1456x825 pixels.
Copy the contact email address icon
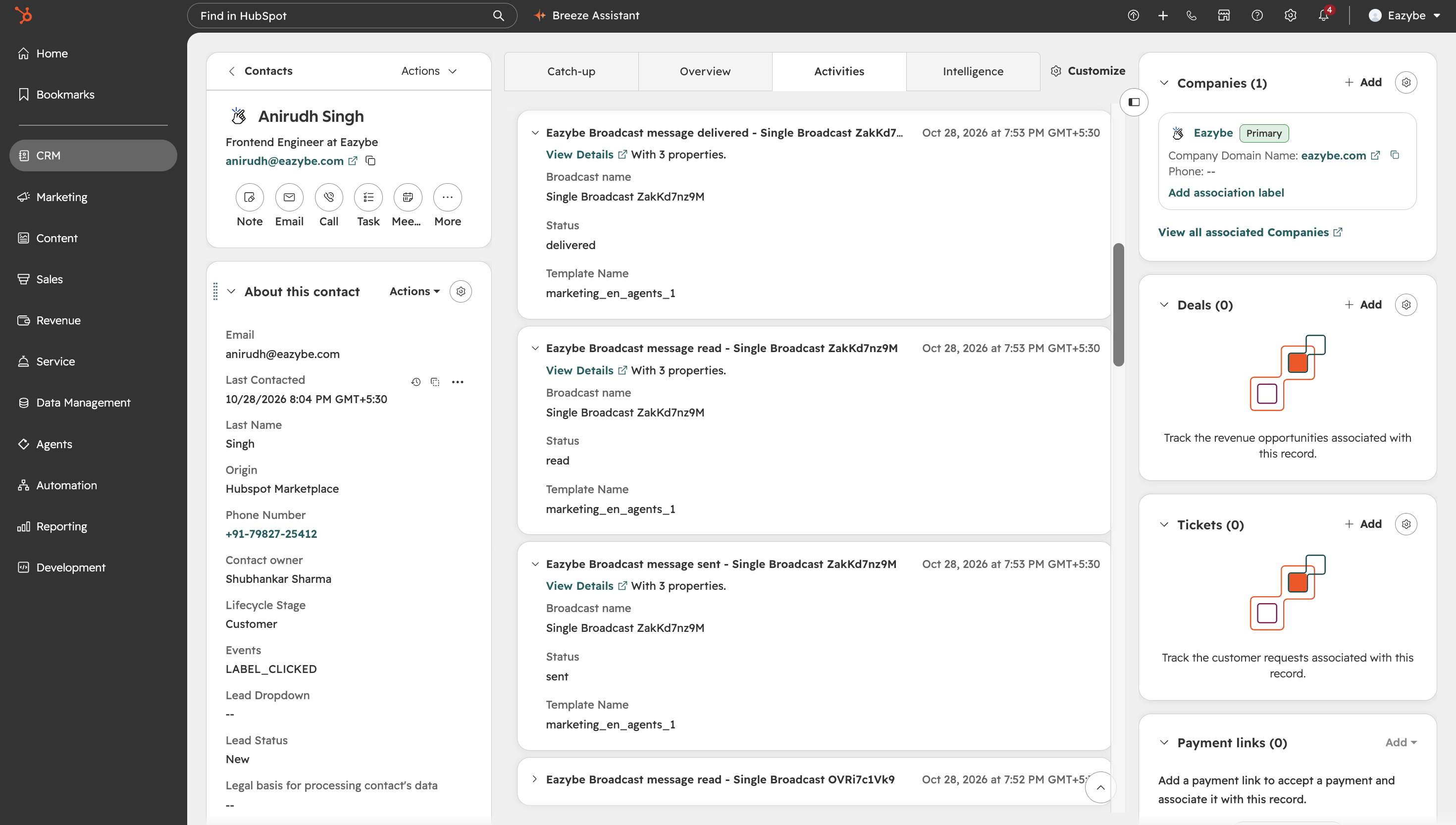[x=370, y=161]
